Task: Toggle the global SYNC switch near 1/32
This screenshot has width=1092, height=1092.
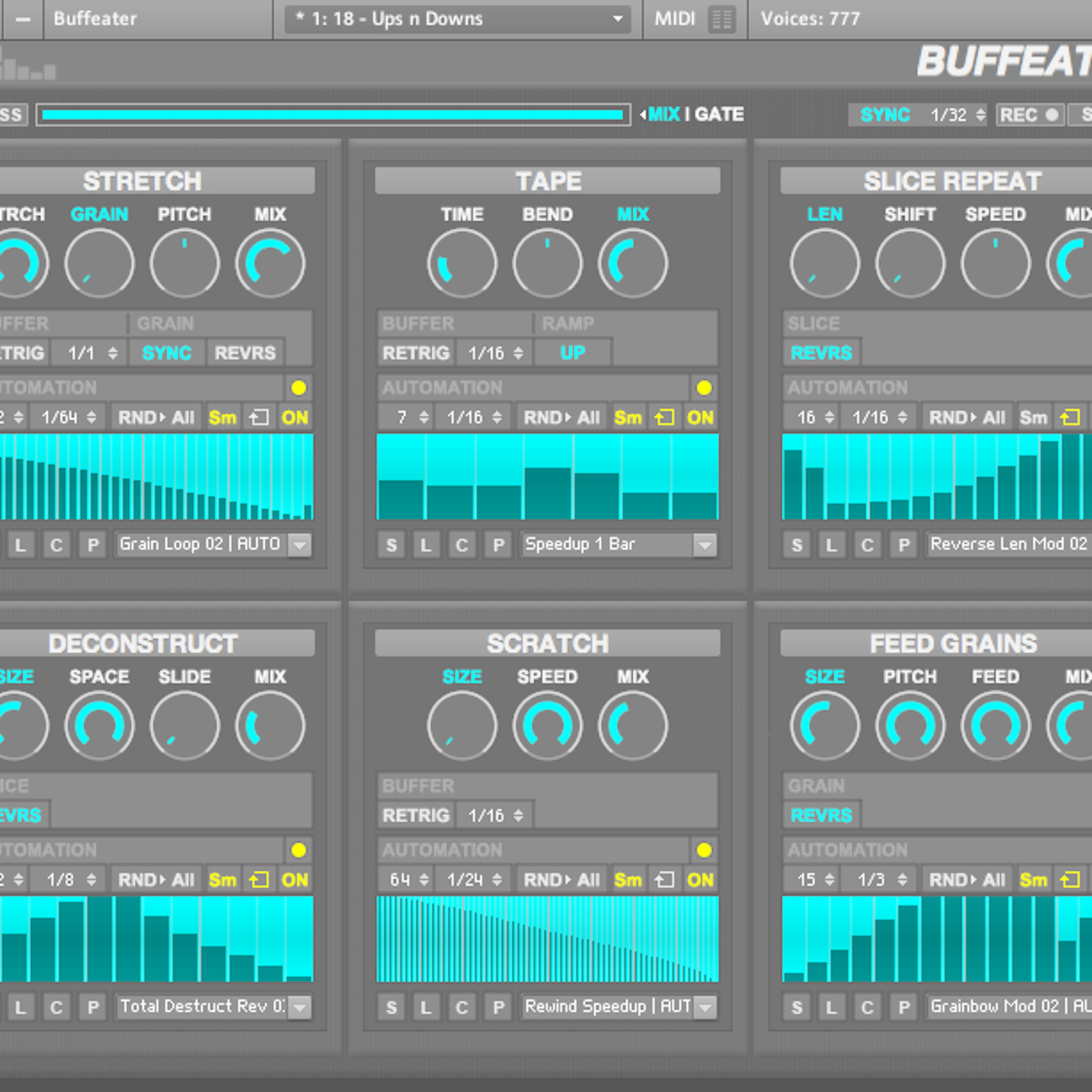Action: (x=885, y=115)
